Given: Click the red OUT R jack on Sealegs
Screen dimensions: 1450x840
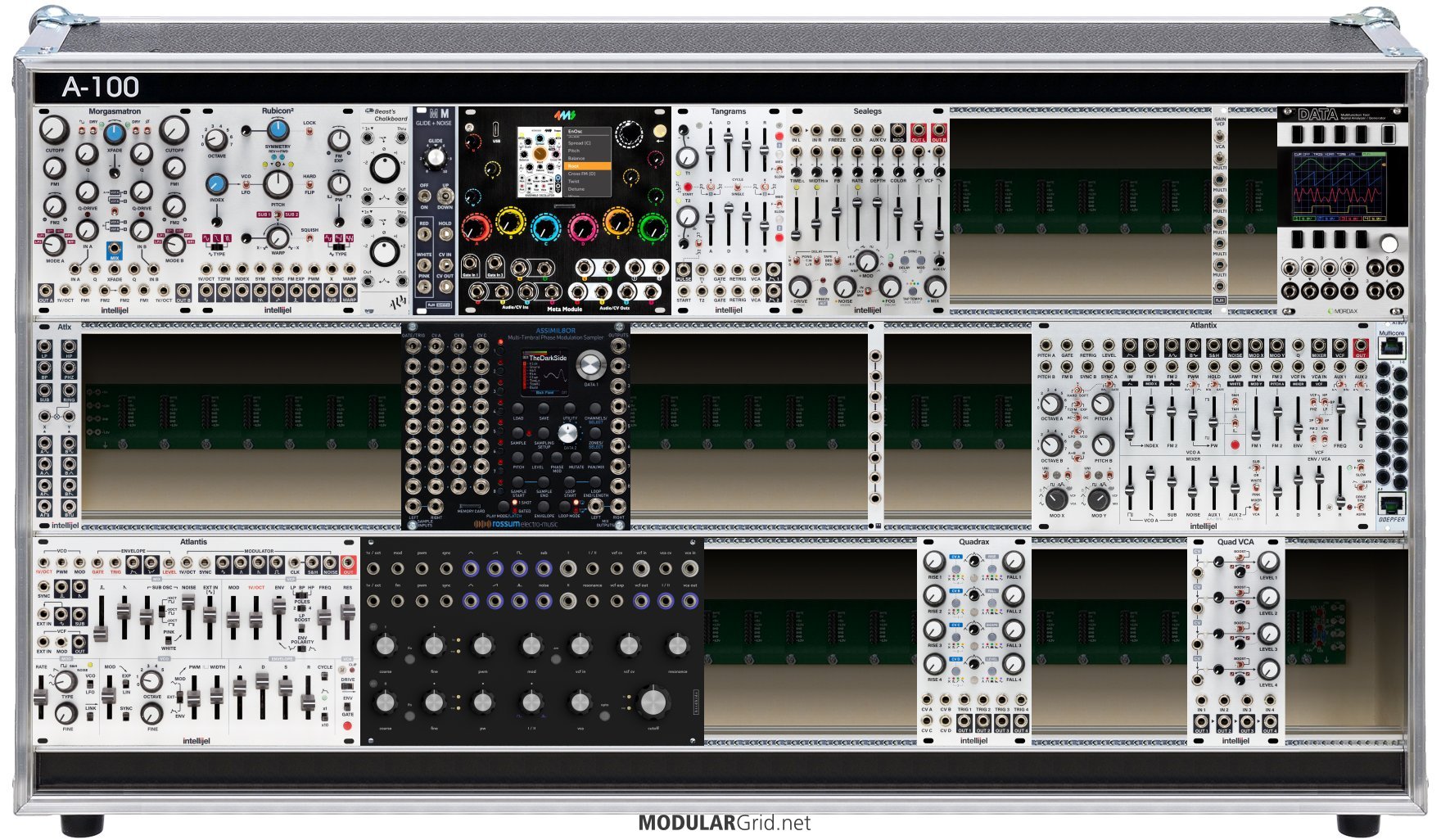Looking at the screenshot, I should click(x=938, y=131).
